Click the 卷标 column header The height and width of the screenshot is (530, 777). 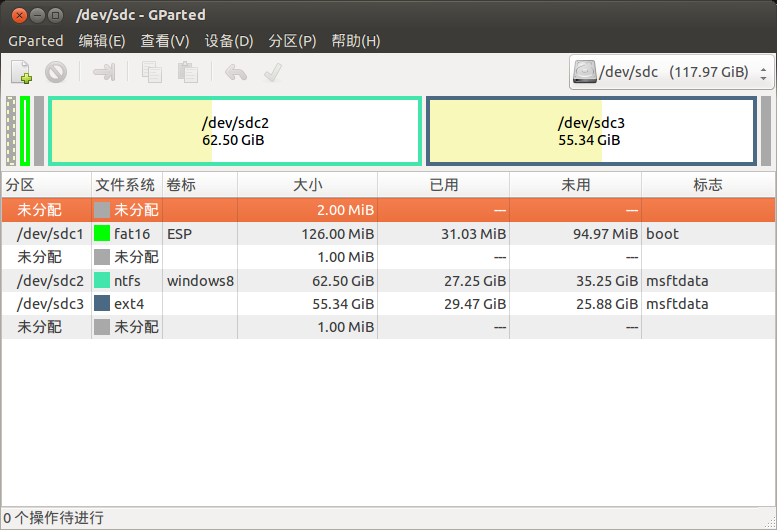click(x=200, y=185)
